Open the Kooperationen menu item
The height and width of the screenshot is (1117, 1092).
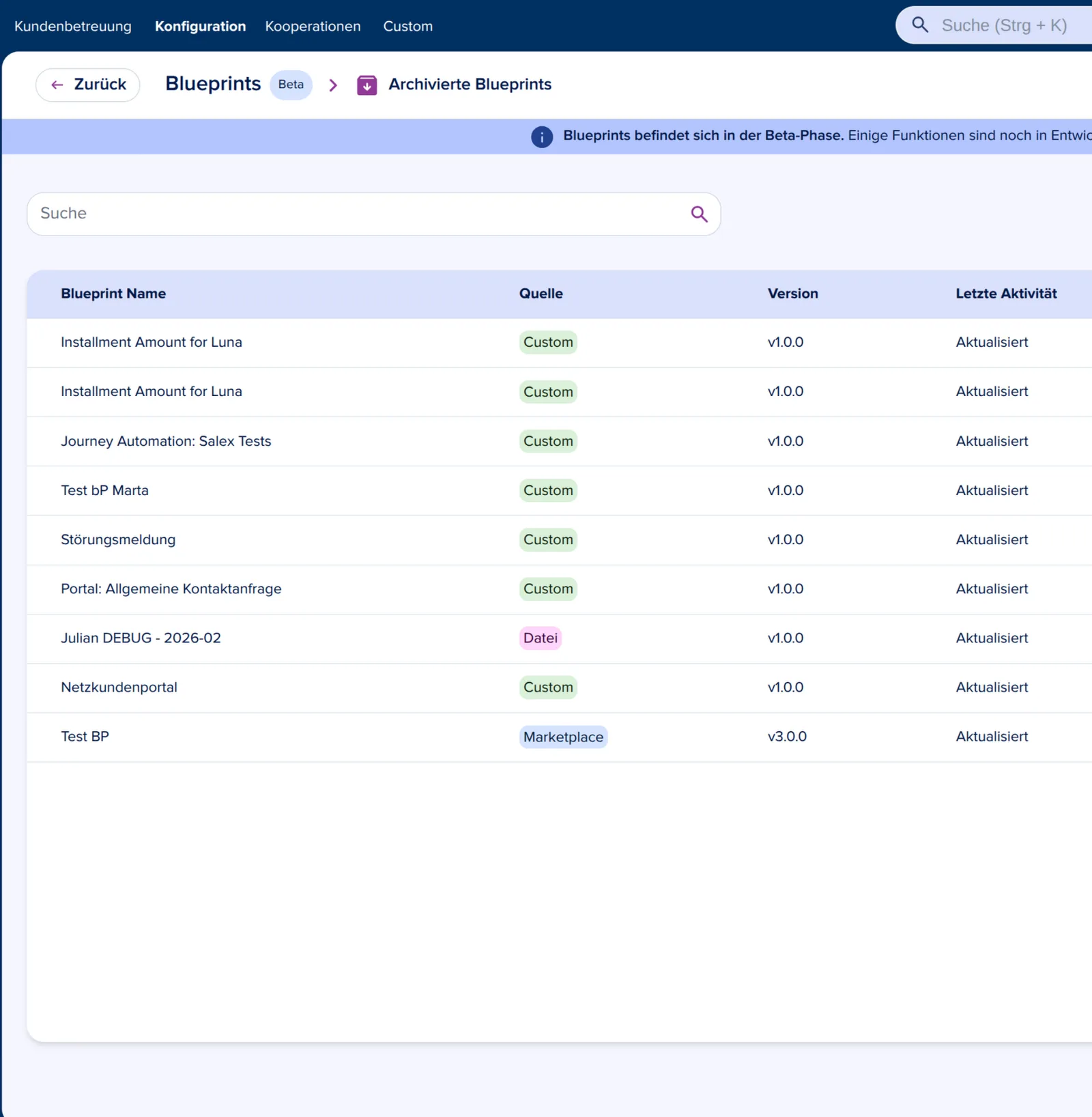point(313,26)
